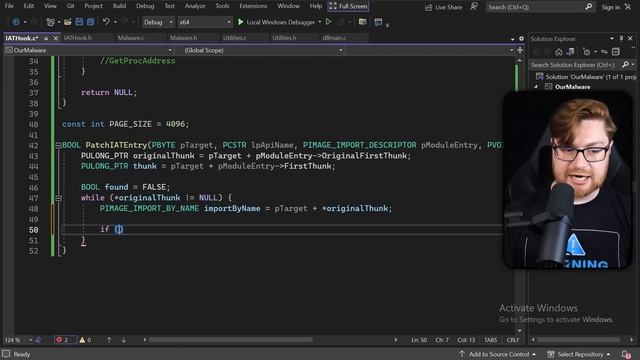Start Local Windows Debugger with green play
This screenshot has height=360, width=640.
241,22
